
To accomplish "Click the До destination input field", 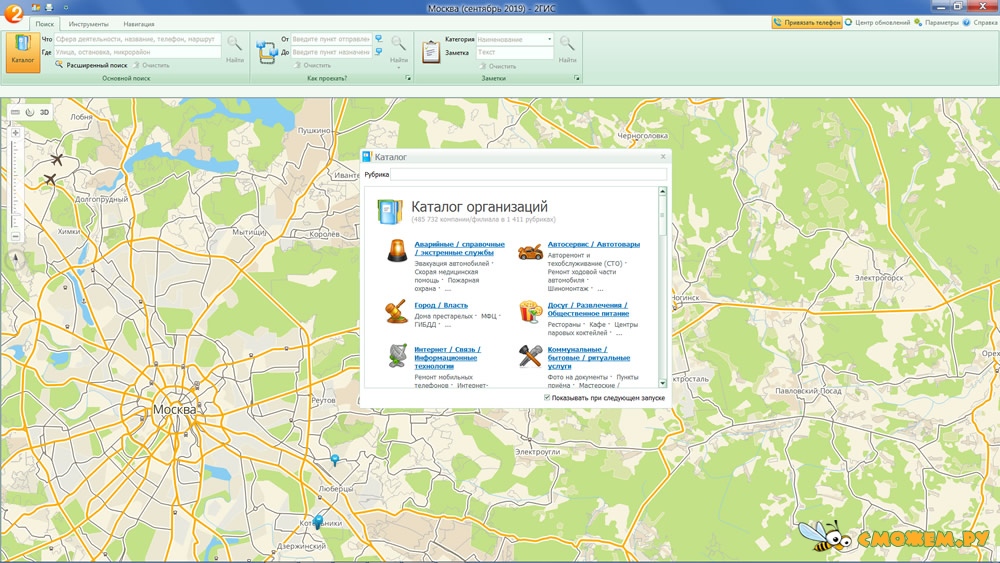I will [x=331, y=52].
